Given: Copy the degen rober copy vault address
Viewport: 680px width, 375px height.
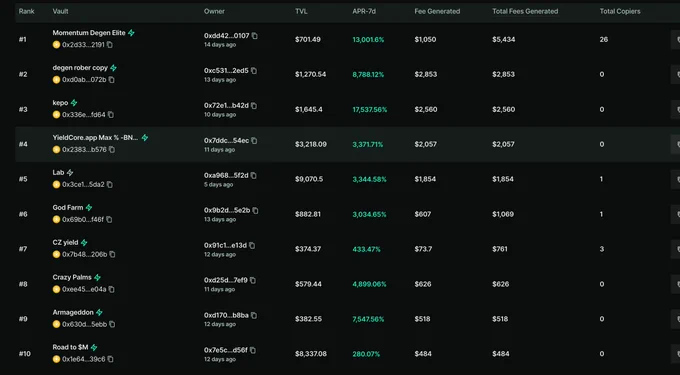Looking at the screenshot, I should [x=111, y=80].
